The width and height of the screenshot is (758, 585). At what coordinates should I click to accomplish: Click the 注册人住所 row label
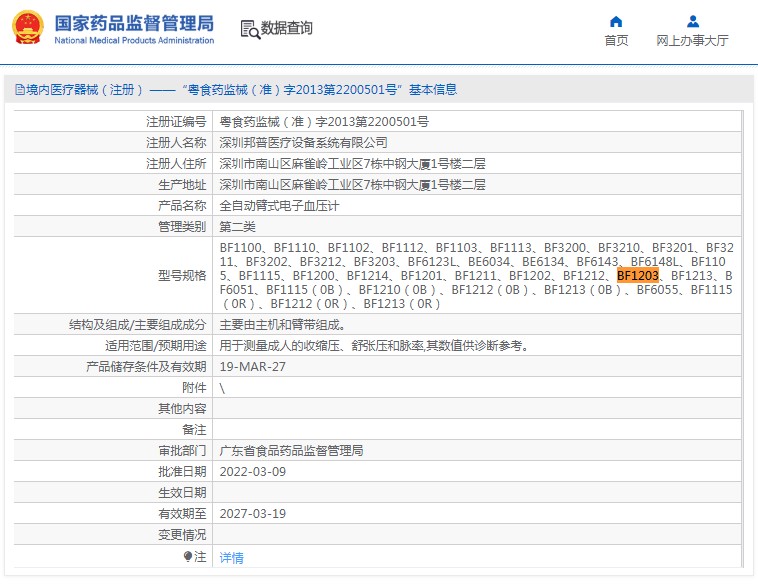point(176,163)
